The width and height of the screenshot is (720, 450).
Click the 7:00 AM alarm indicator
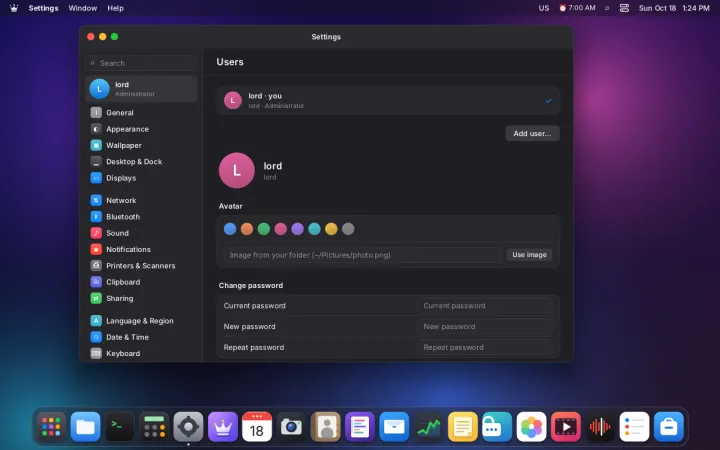coord(577,8)
